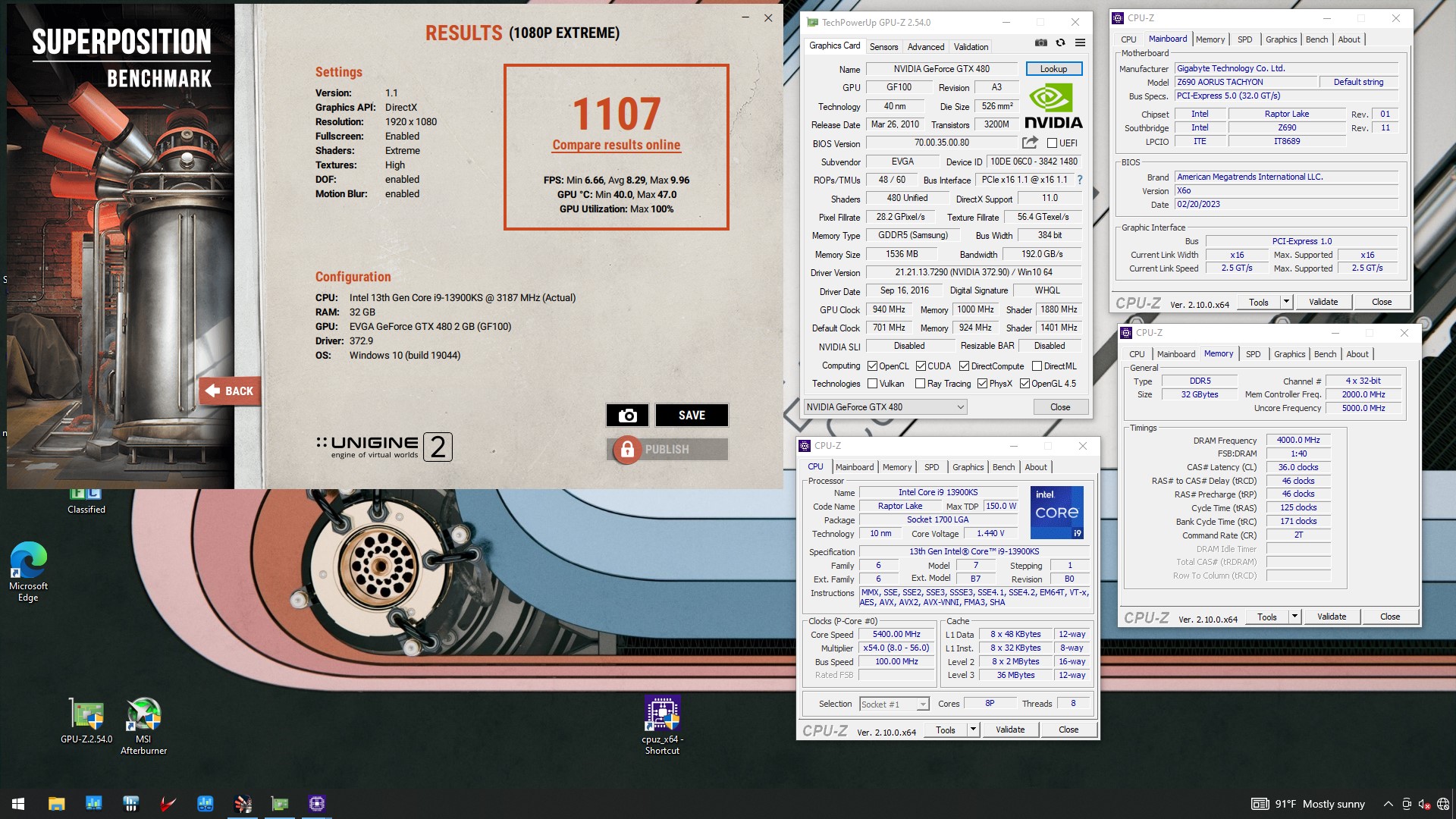Switch to Sensors tab in GPU-Z
This screenshot has width=1456, height=819.
pos(883,47)
